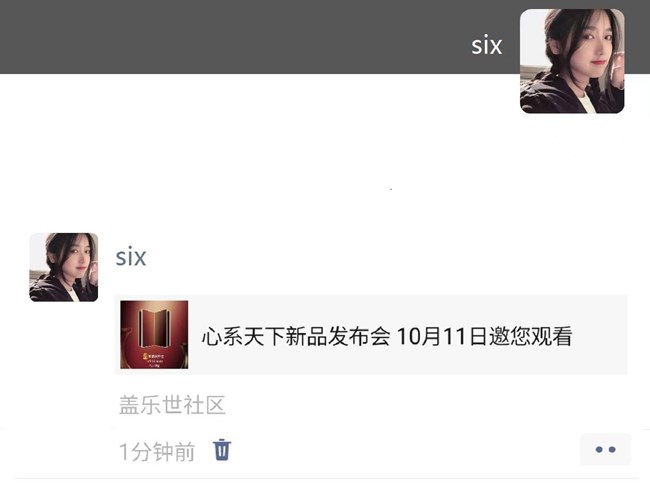
Task: Open the red product launch thumbnail
Action: point(154,335)
